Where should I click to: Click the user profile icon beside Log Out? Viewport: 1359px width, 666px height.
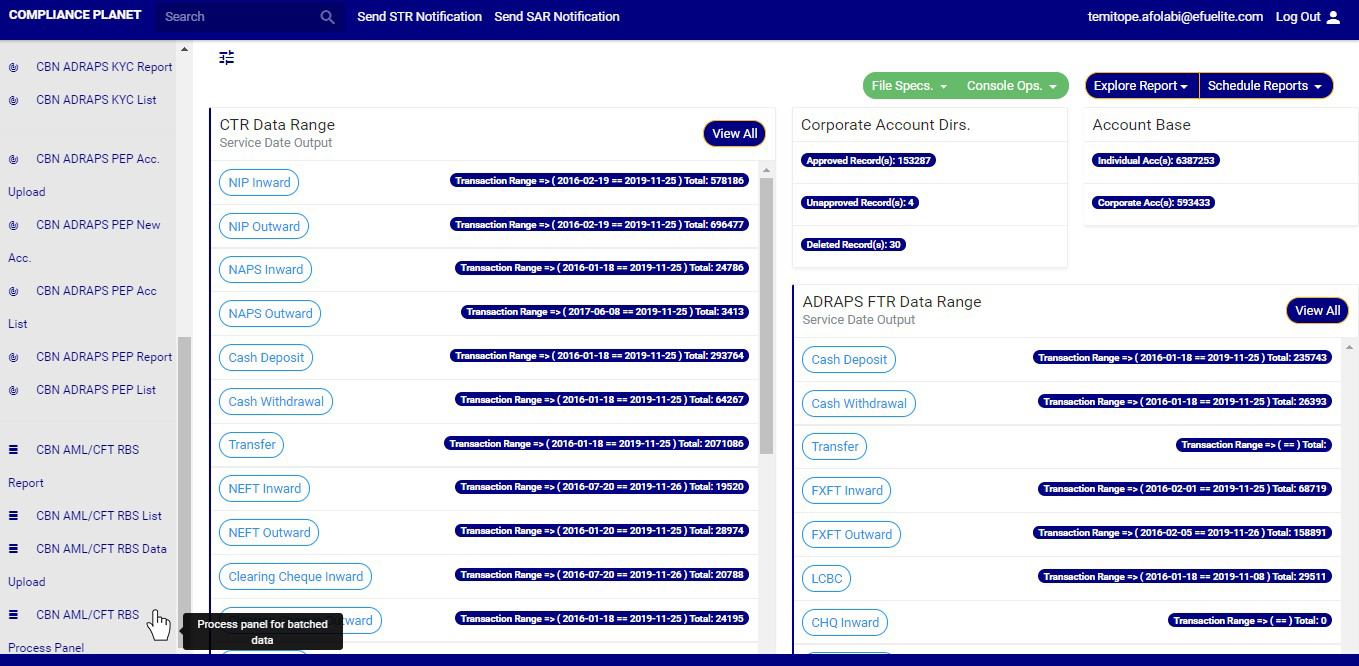coord(1333,17)
